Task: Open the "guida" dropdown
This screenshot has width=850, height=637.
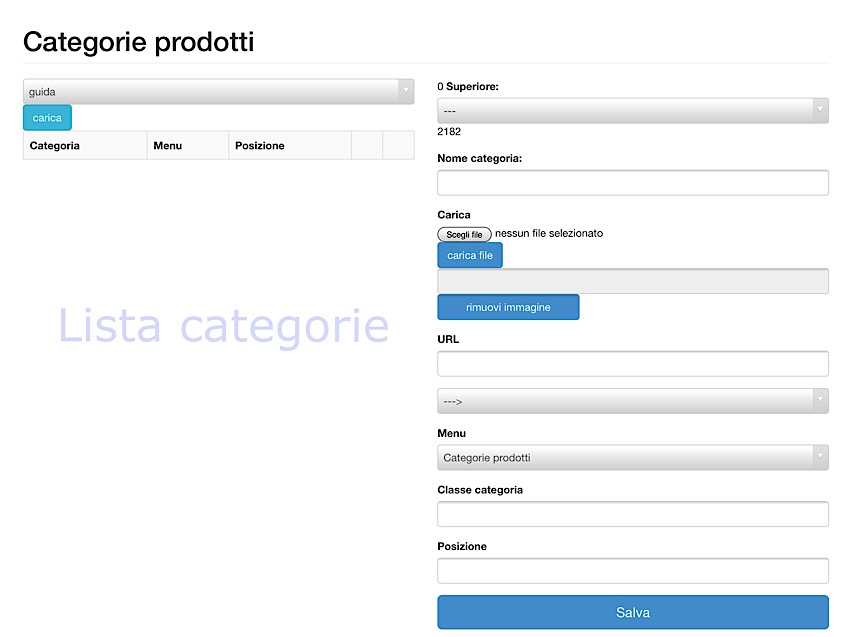Action: (217, 91)
